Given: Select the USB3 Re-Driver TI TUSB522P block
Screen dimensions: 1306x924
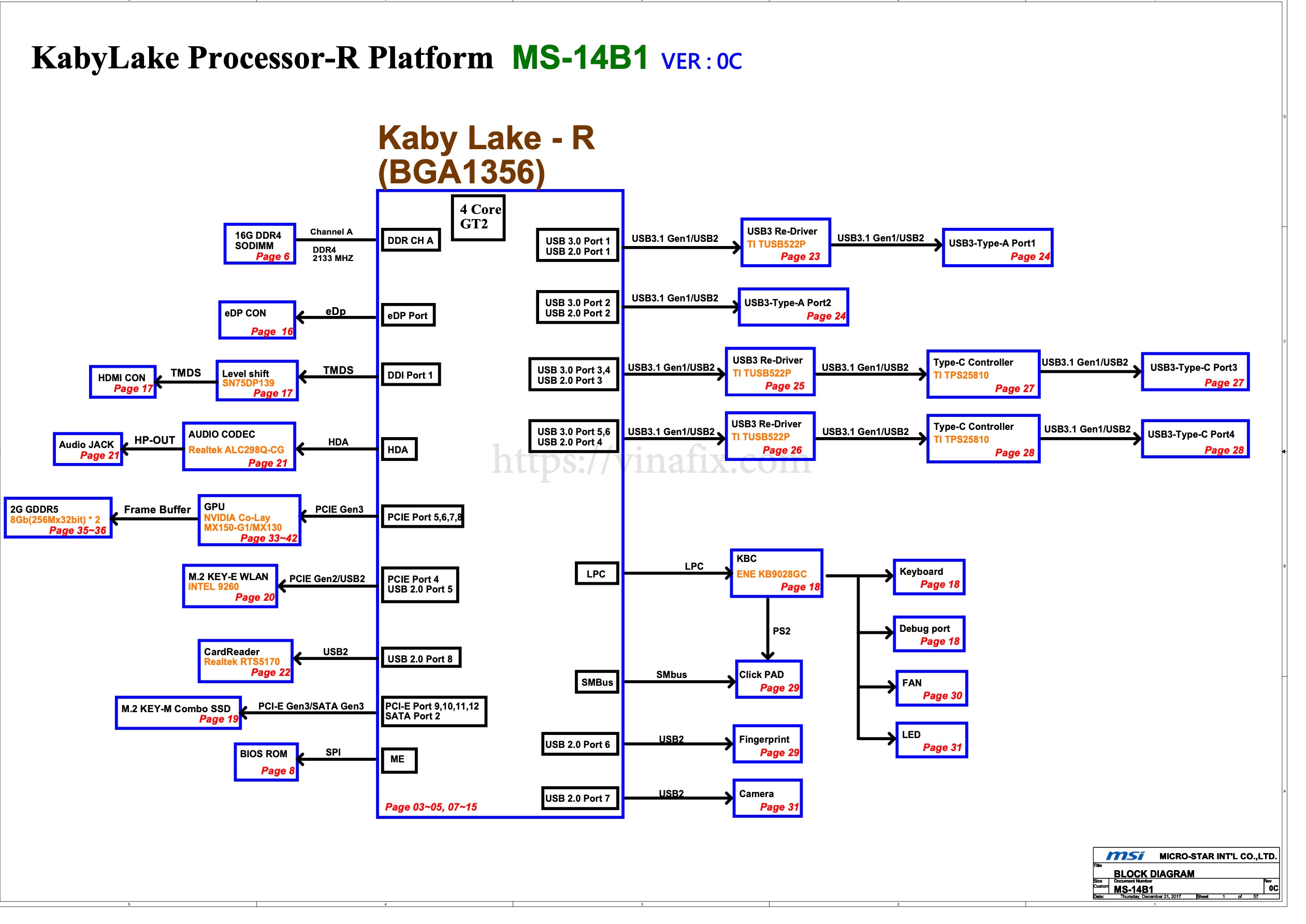Looking at the screenshot, I should pyautogui.click(x=785, y=243).
